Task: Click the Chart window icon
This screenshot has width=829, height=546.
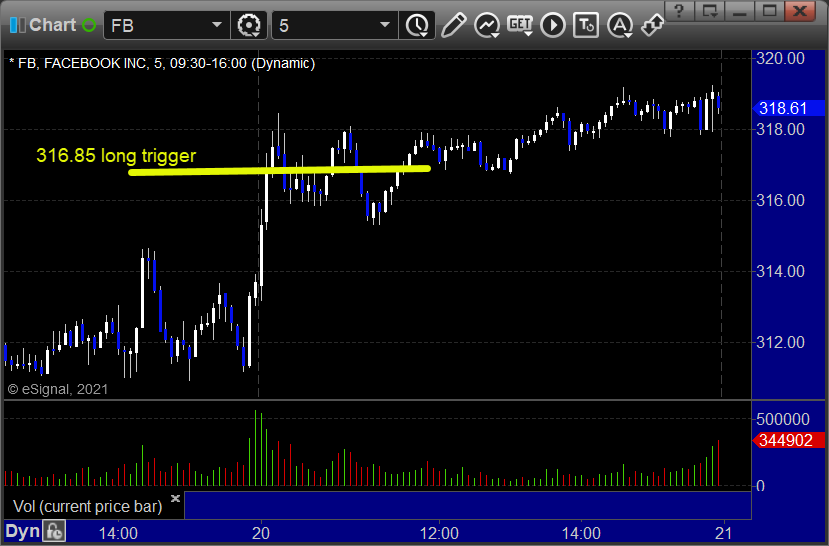Action: [x=17, y=25]
